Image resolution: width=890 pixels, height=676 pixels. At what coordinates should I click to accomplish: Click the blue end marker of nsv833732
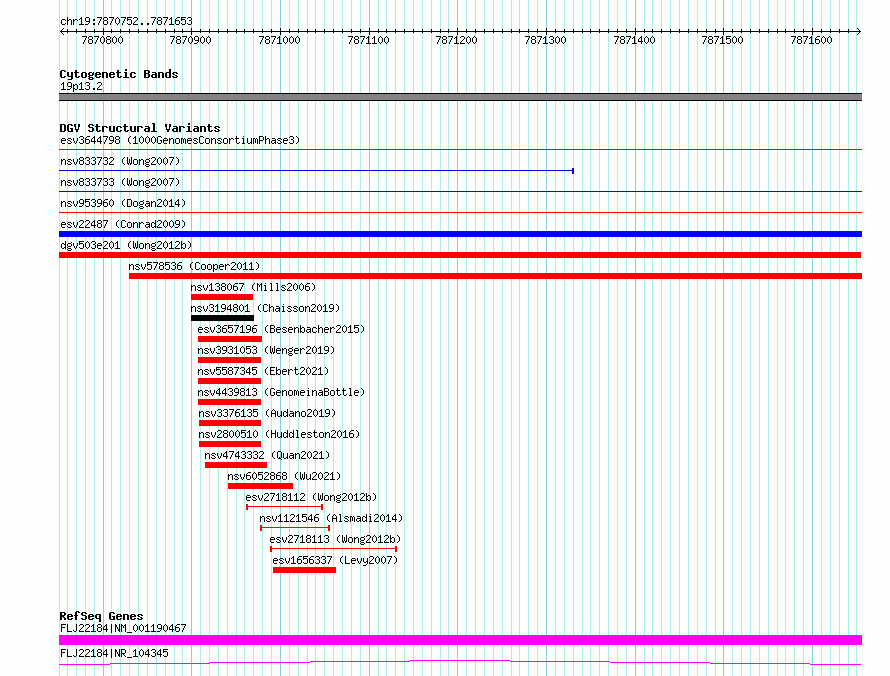click(x=573, y=171)
